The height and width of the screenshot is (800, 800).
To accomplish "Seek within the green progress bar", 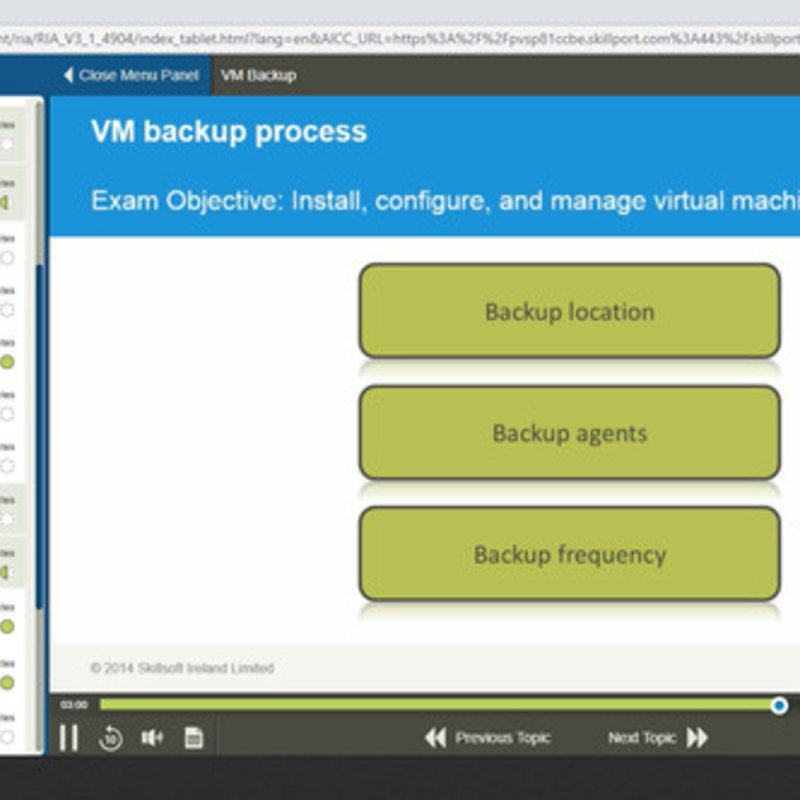I will point(439,705).
